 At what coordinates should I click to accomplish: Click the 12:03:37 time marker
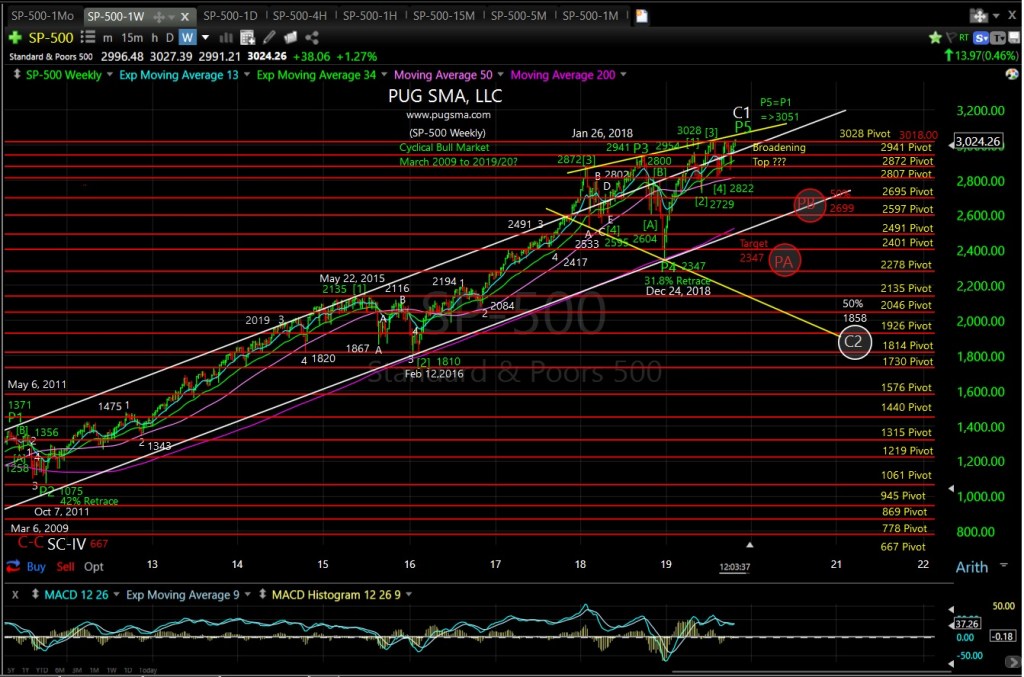735,567
